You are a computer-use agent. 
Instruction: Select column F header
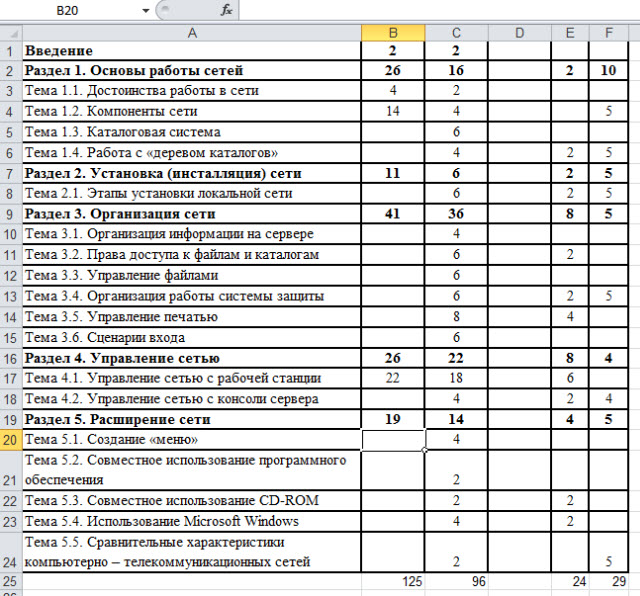tap(608, 32)
